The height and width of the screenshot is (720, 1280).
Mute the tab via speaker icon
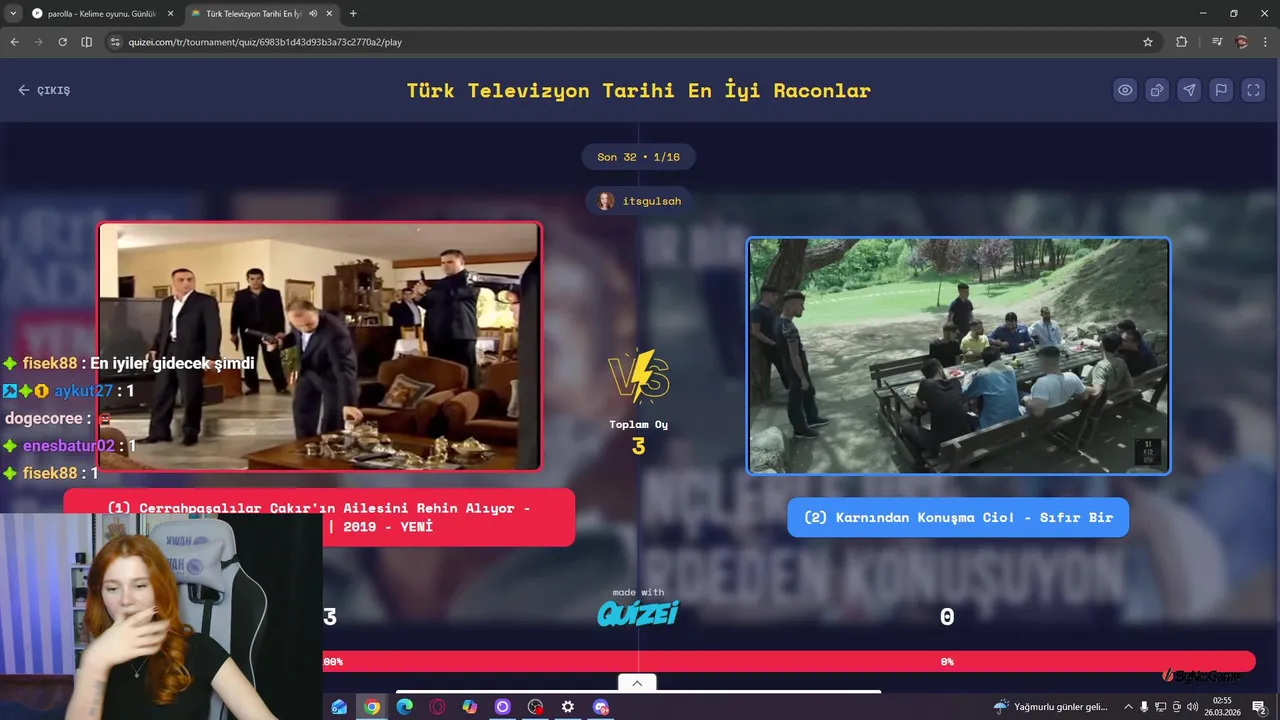tap(313, 13)
